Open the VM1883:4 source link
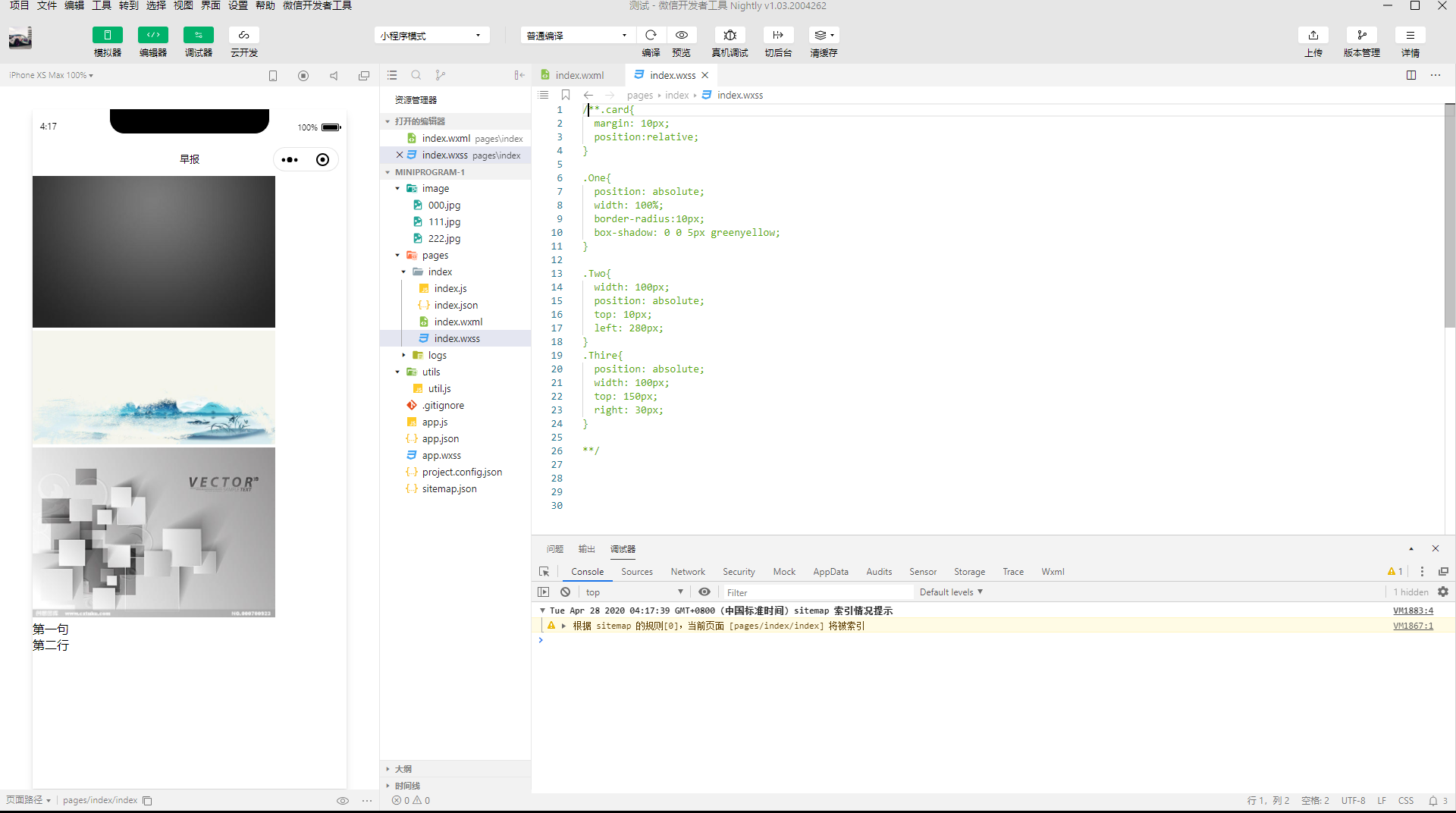The width and height of the screenshot is (1456, 813). (x=1413, y=611)
